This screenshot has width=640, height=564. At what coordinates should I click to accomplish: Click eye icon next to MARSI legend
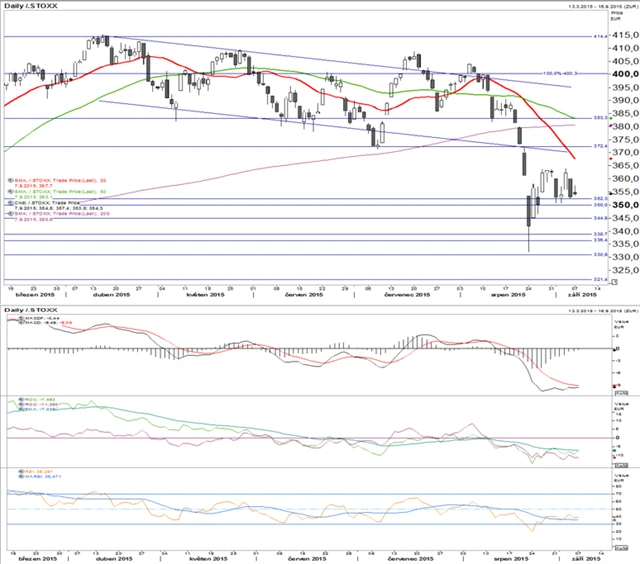[x=22, y=476]
